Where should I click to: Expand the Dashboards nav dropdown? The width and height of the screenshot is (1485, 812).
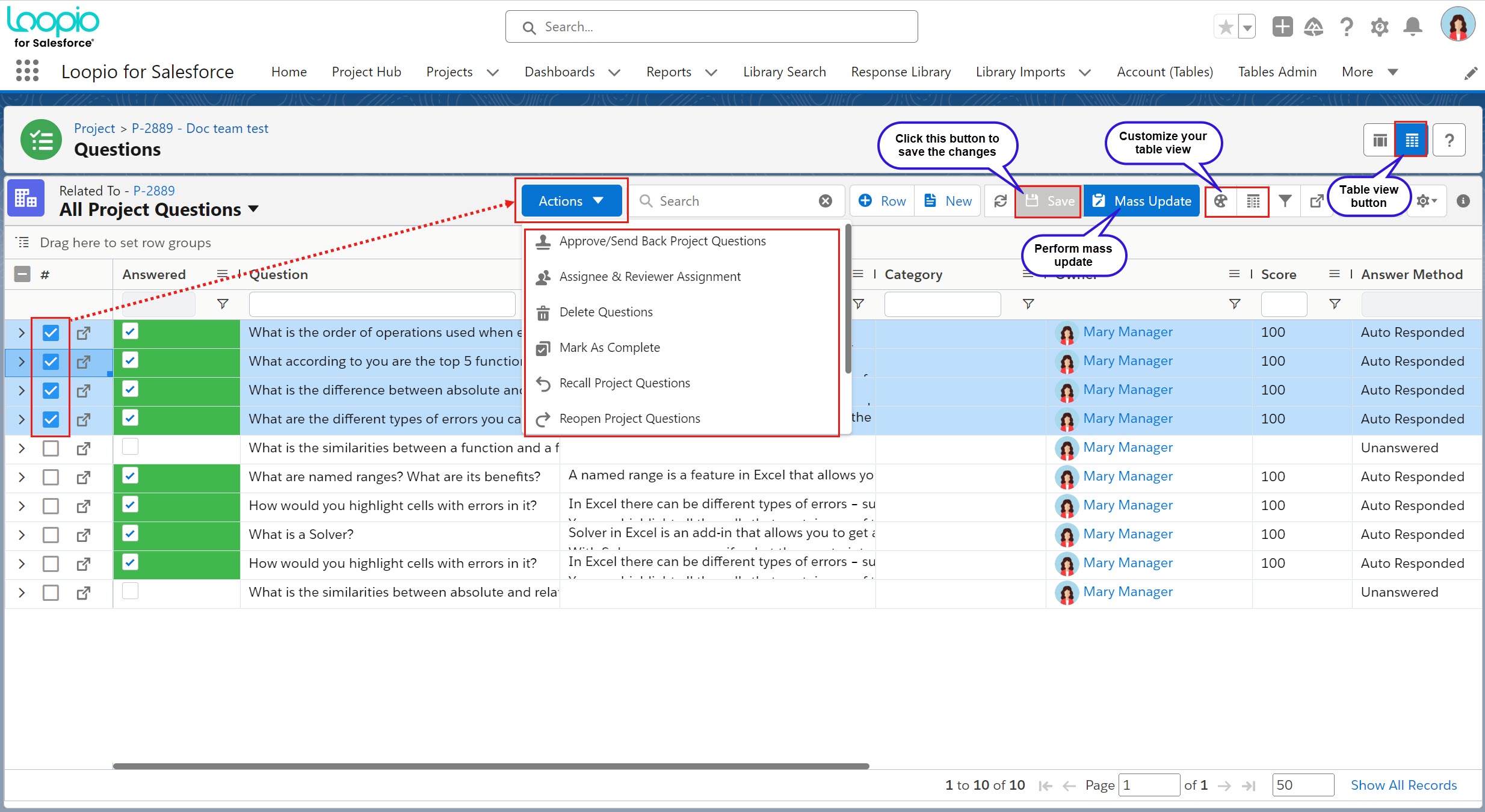[614, 72]
